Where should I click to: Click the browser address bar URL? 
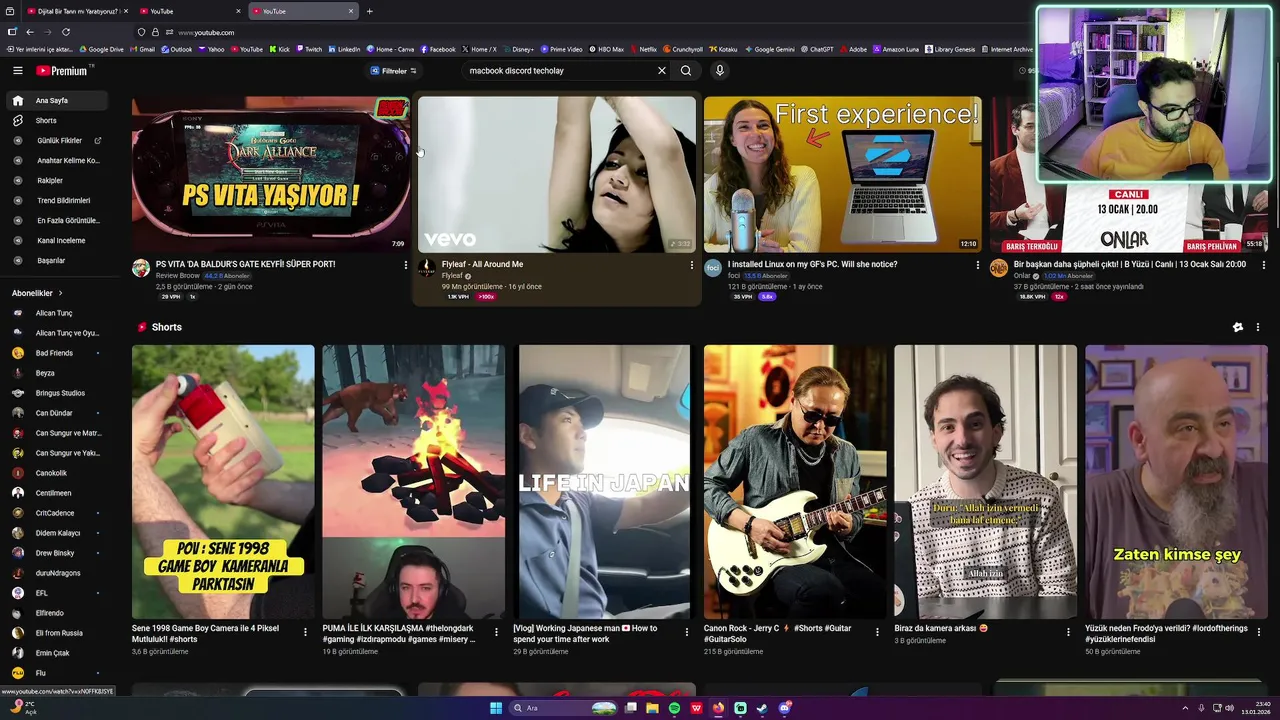206,32
